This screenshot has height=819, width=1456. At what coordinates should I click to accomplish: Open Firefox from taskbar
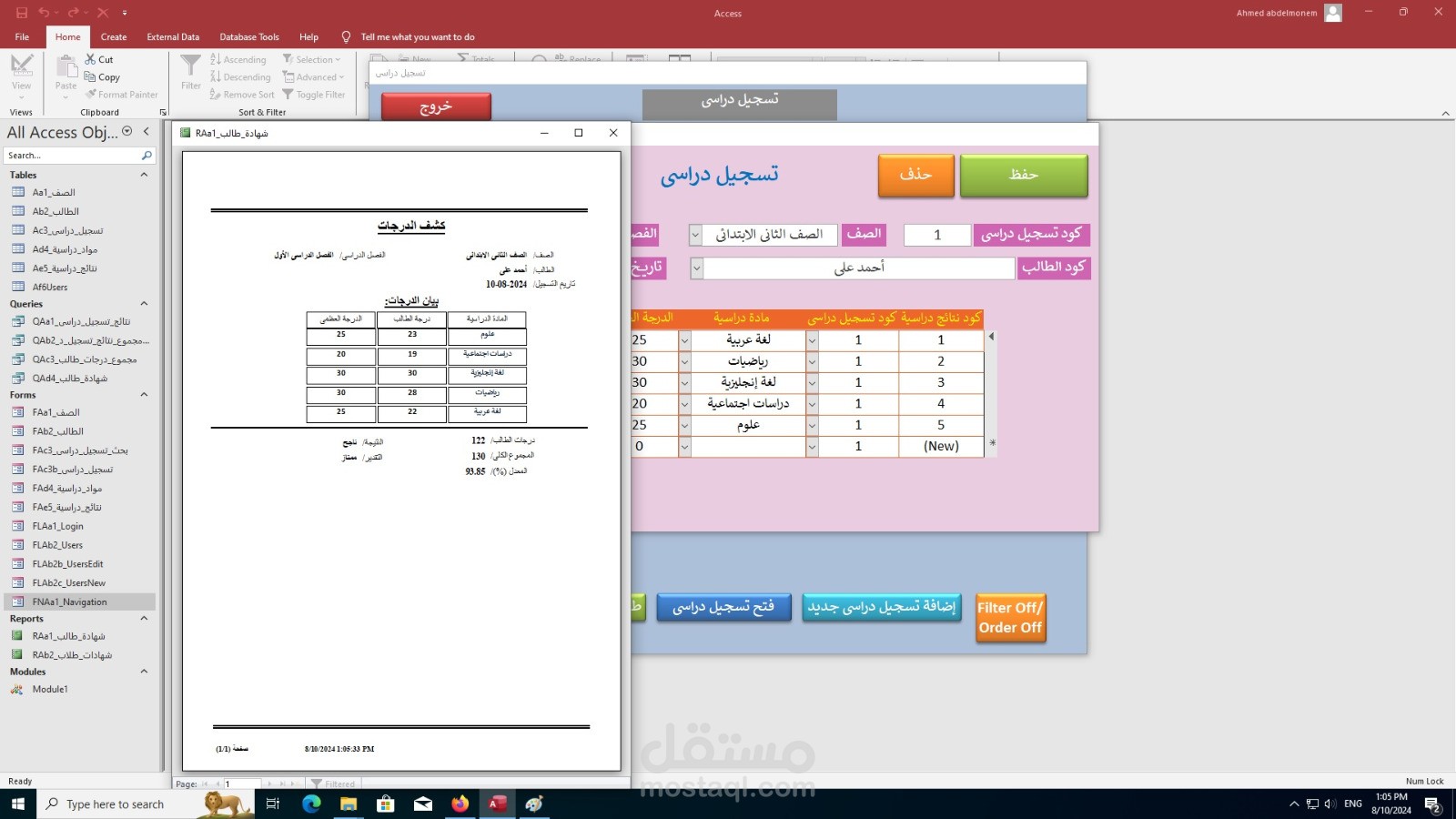[x=460, y=804]
